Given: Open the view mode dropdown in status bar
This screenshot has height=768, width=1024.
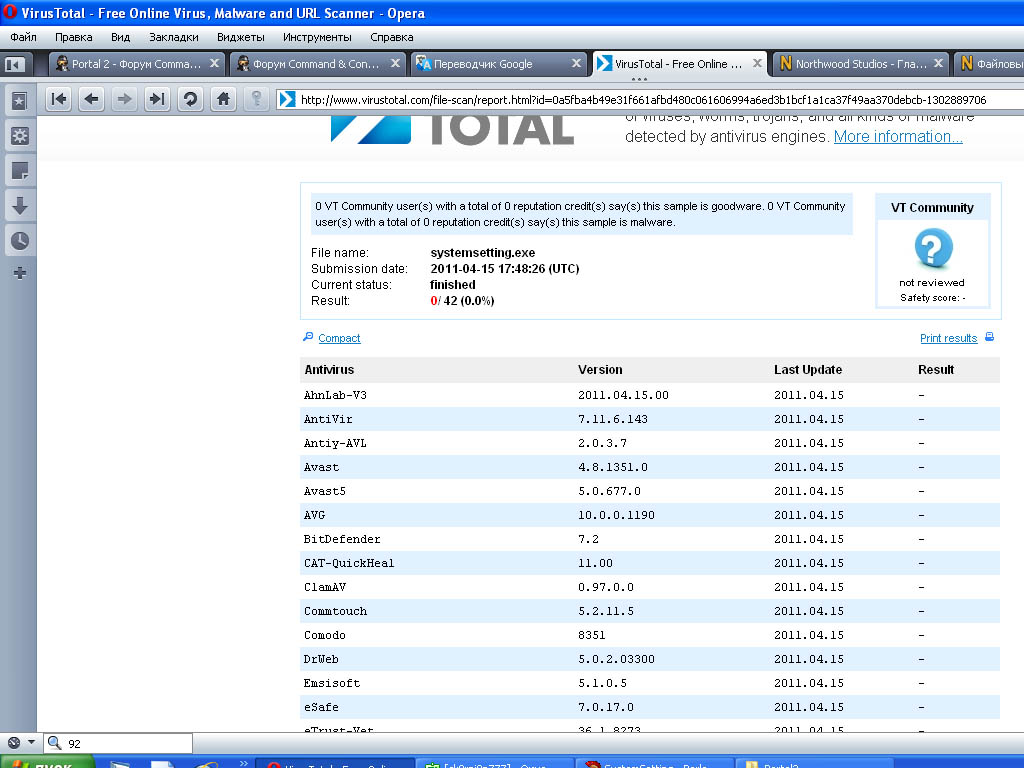Looking at the screenshot, I should (31, 743).
